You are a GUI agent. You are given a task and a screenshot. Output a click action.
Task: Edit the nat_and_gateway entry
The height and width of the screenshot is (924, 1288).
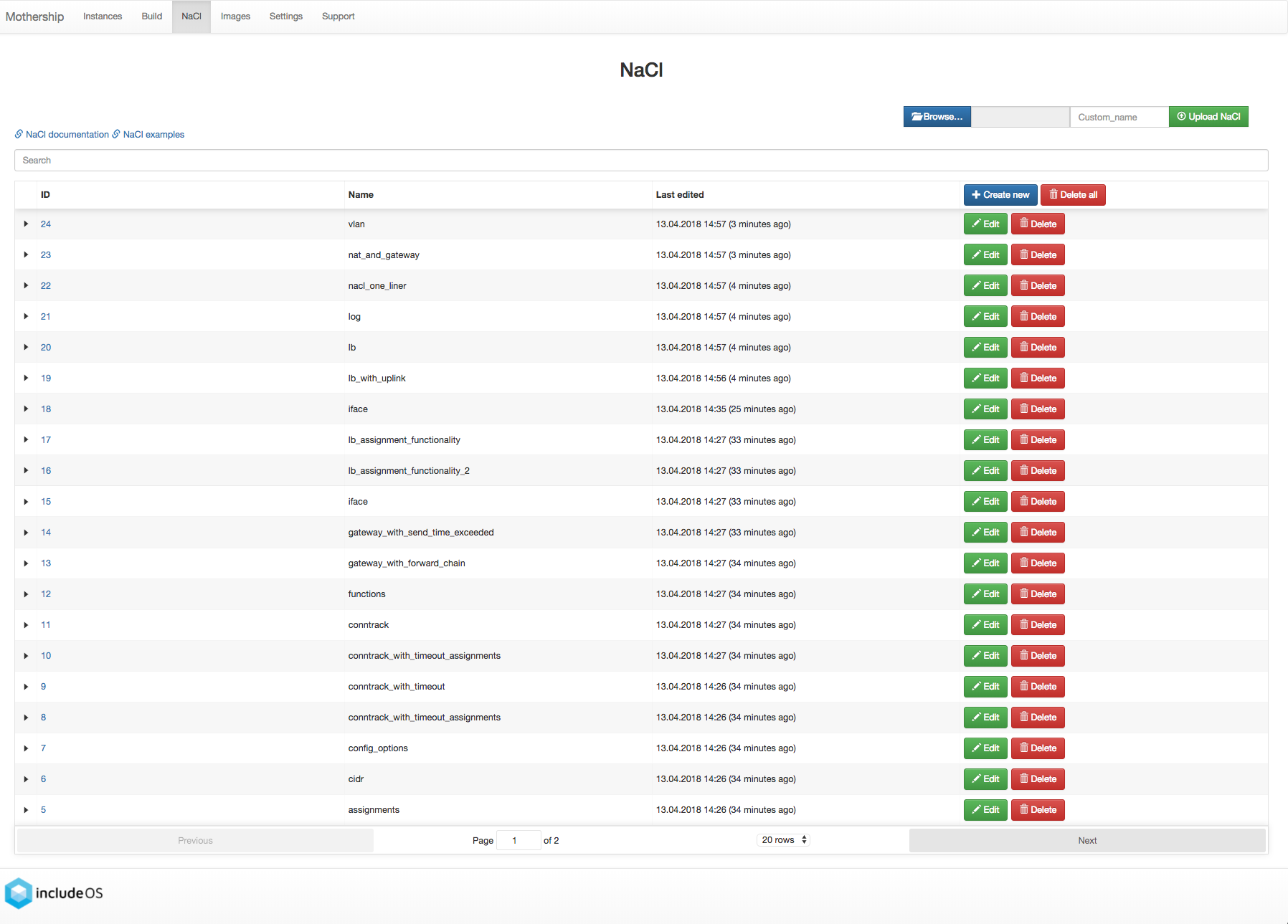[x=985, y=255]
